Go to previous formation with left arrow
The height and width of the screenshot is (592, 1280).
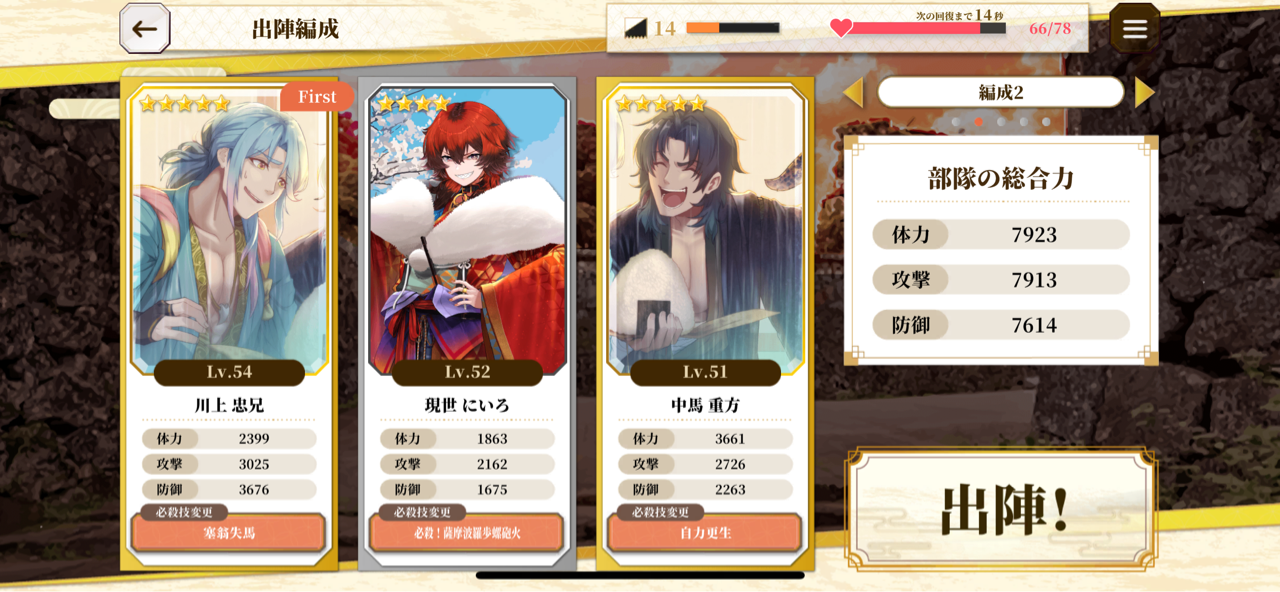(853, 92)
